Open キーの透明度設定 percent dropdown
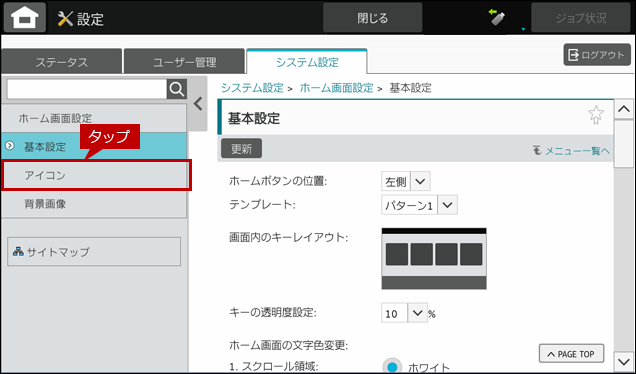 point(404,313)
